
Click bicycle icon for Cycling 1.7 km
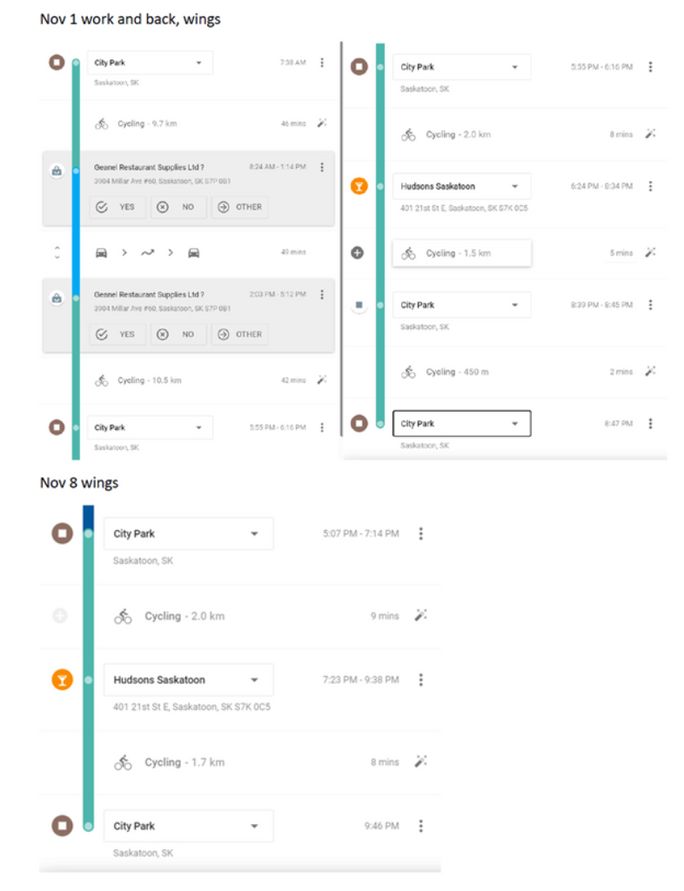[123, 762]
